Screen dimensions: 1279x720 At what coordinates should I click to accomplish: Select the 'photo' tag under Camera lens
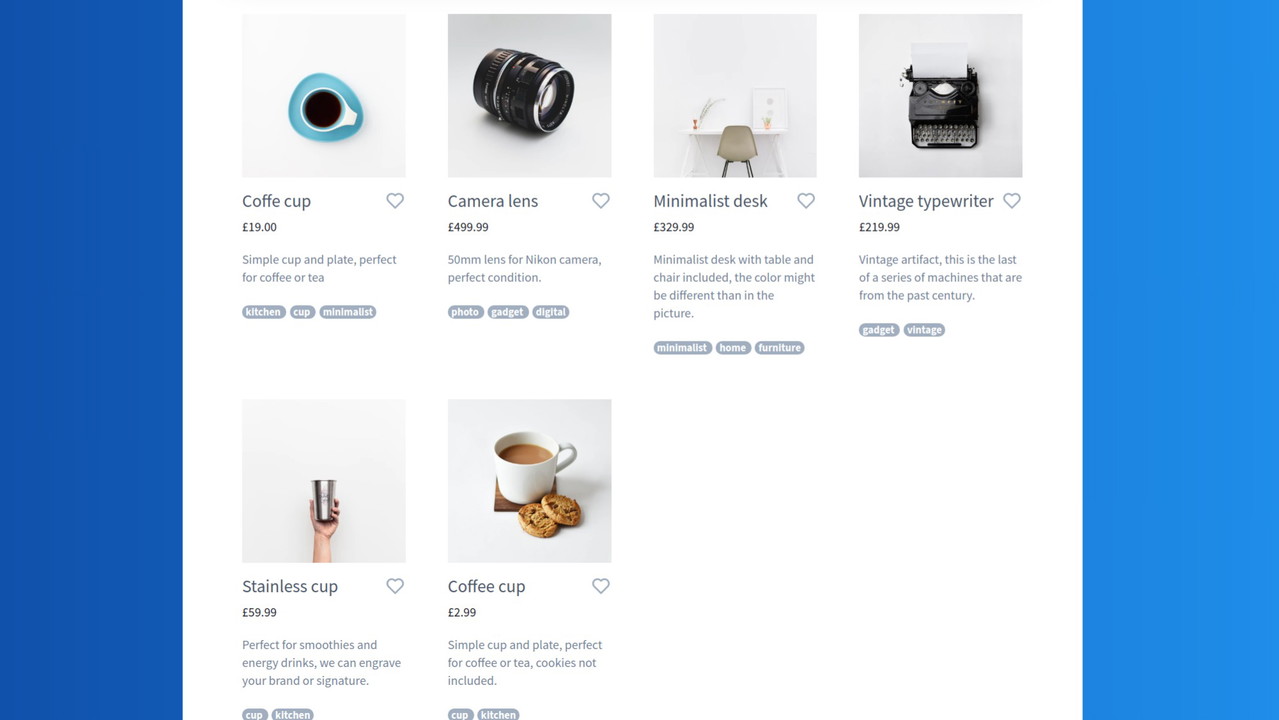coord(465,312)
